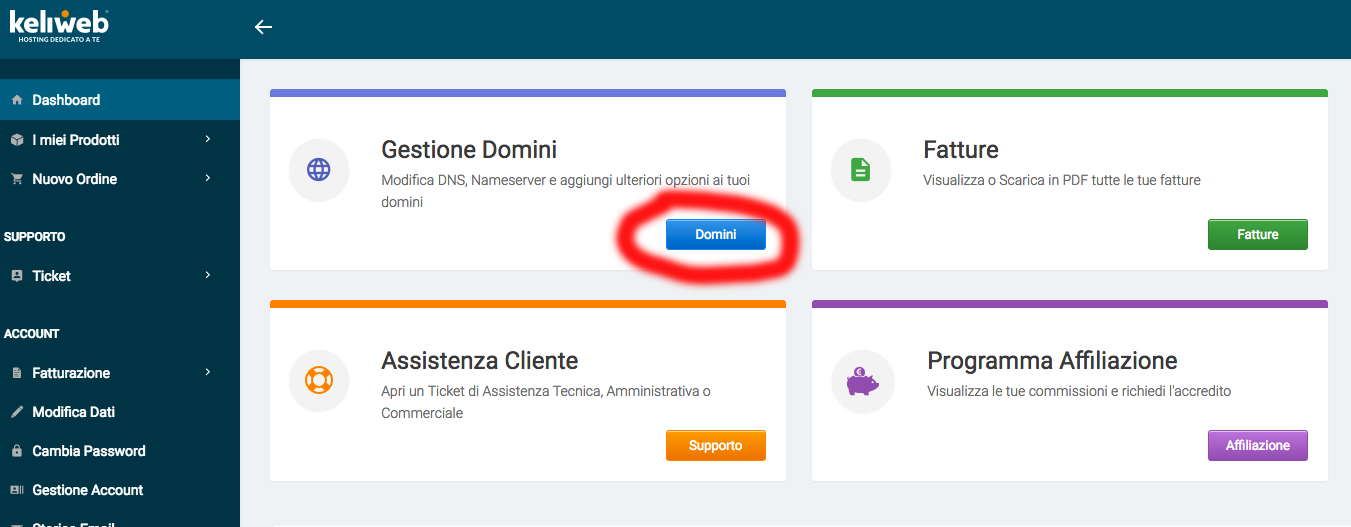Click the orange Supporto button
The height and width of the screenshot is (527, 1351).
(x=716, y=445)
